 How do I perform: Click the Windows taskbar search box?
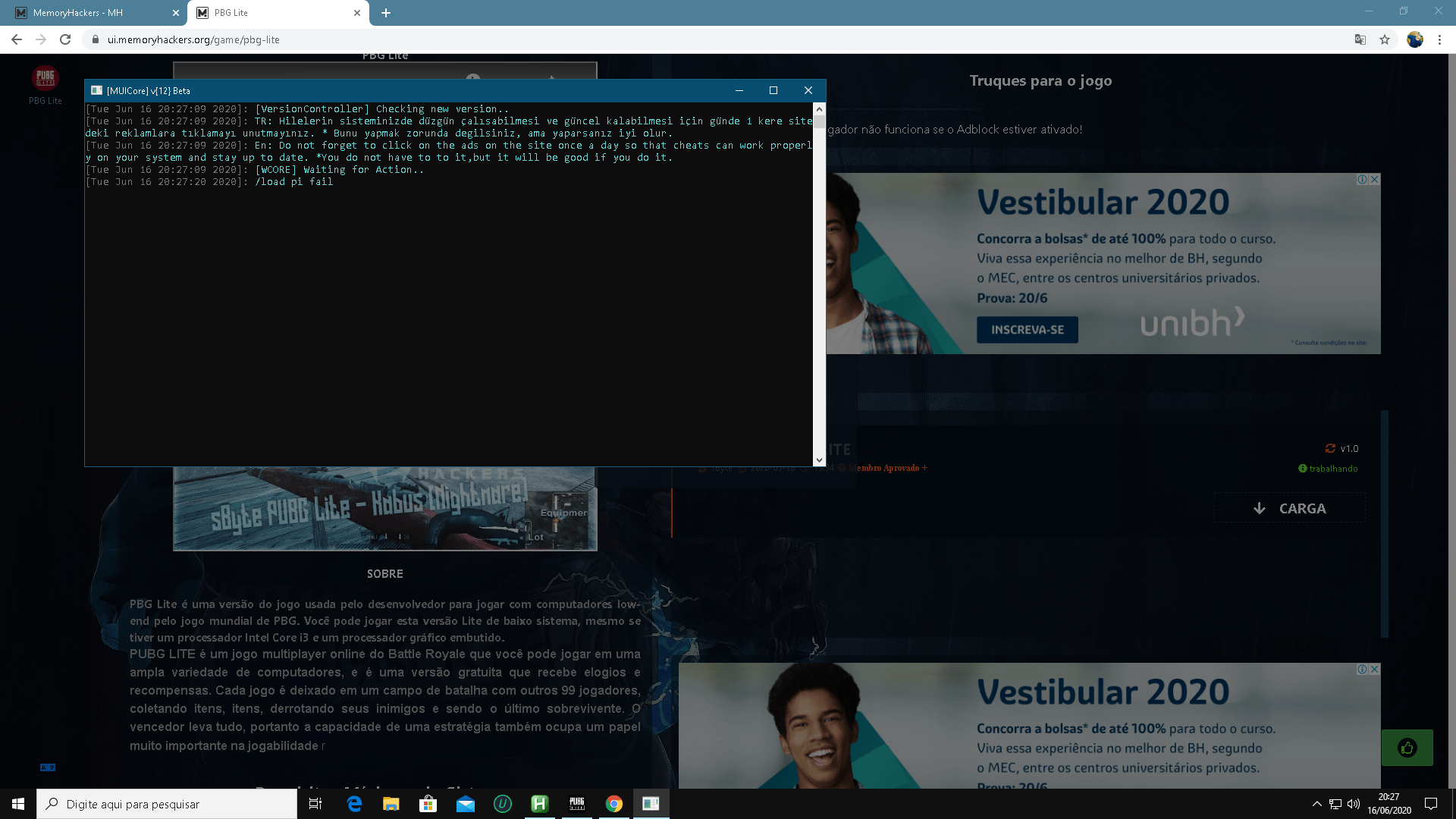[x=167, y=804]
